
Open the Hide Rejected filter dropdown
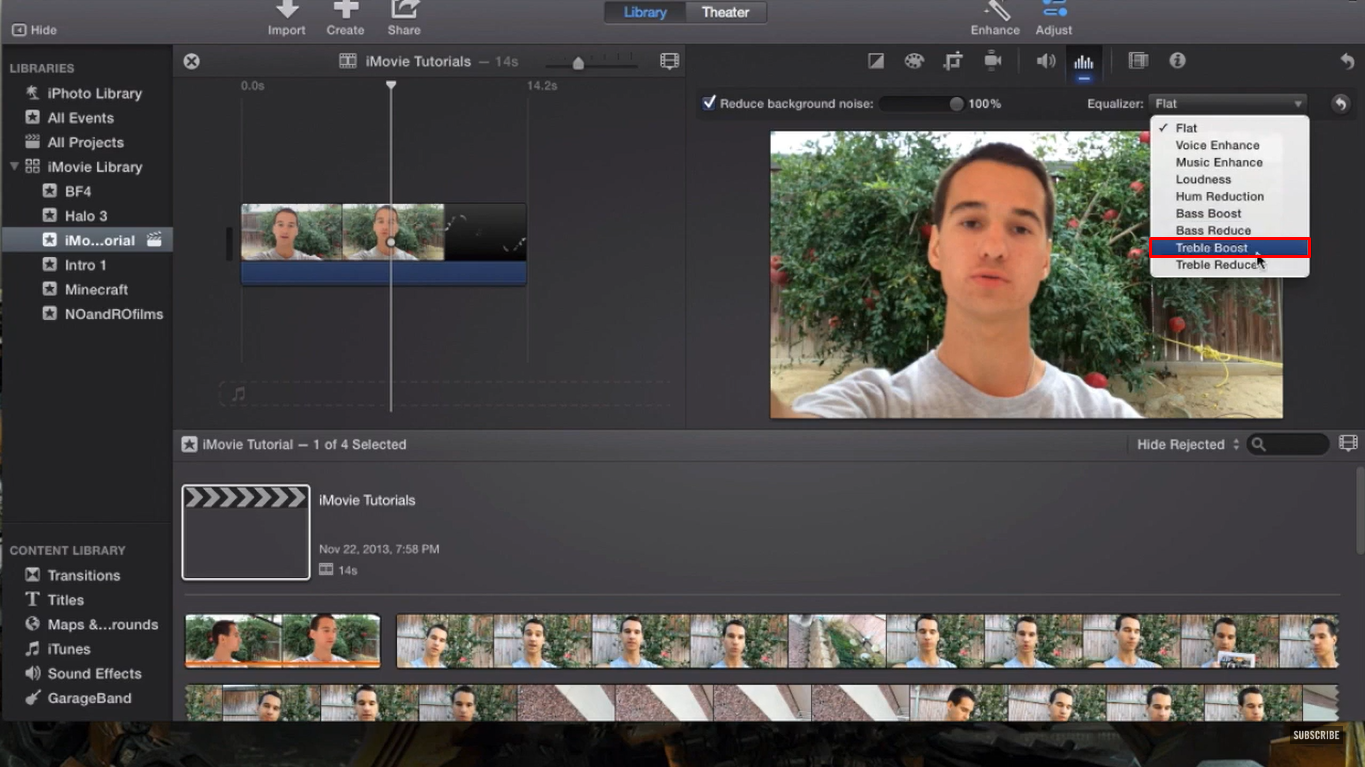click(1188, 444)
